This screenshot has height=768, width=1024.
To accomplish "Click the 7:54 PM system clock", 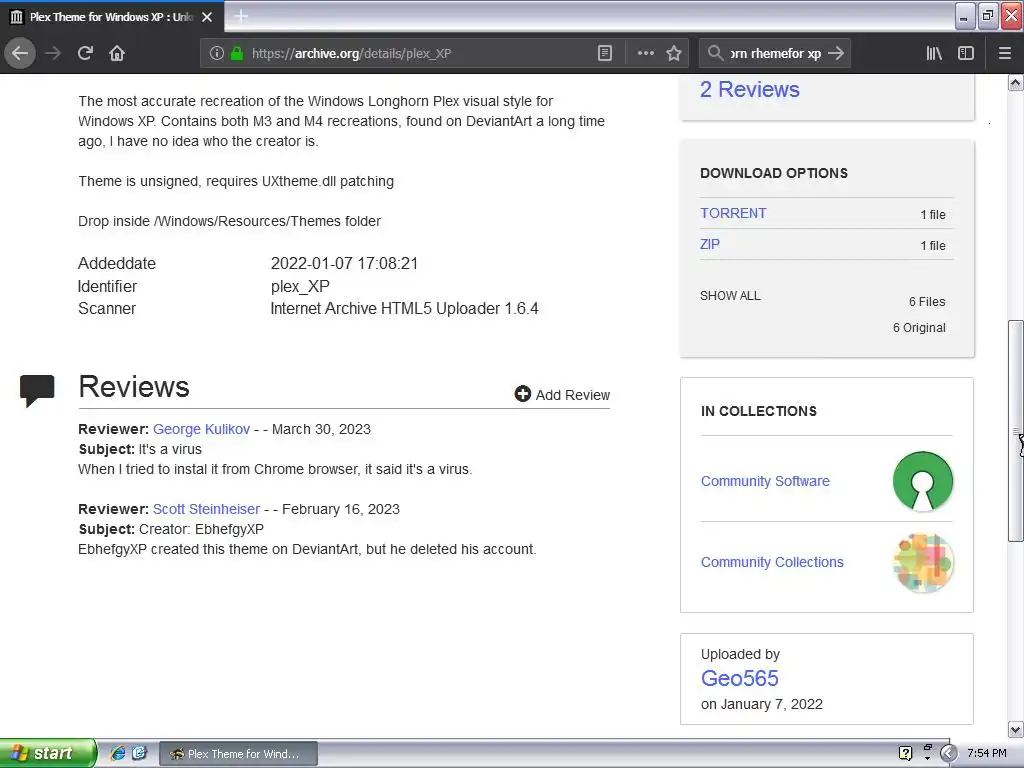I will 987,754.
